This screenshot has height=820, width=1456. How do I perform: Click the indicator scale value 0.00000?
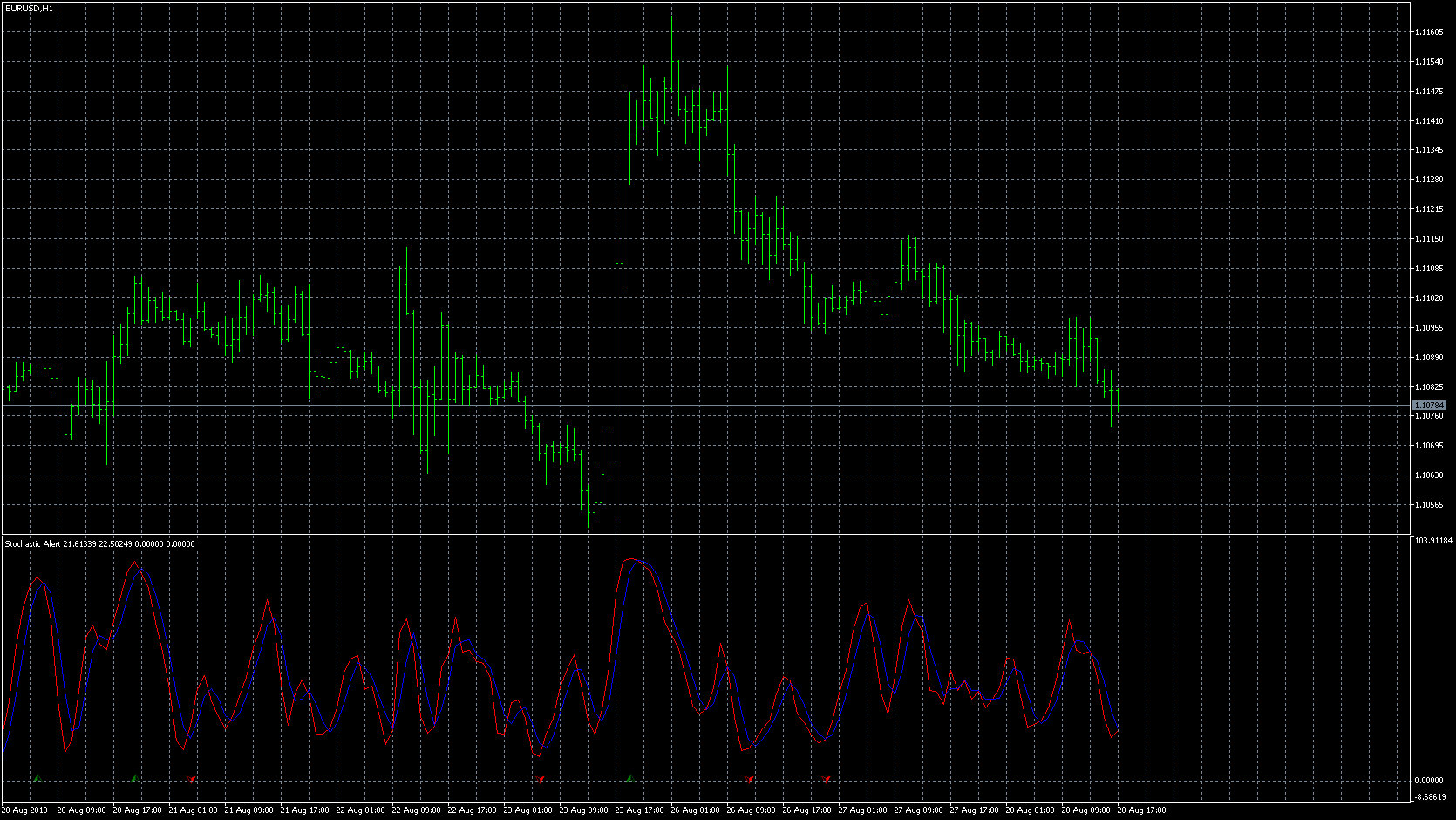pos(1428,781)
